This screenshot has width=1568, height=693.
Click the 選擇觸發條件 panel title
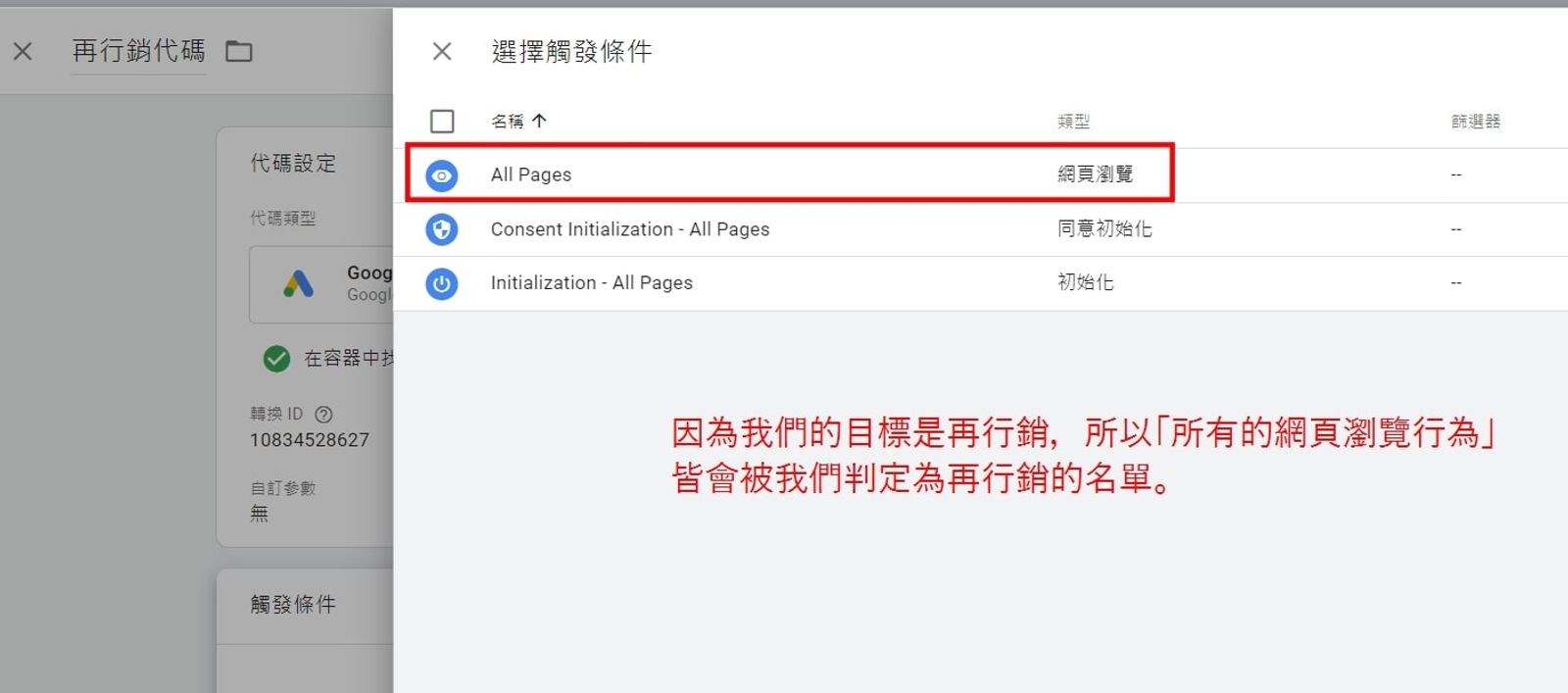[571, 51]
